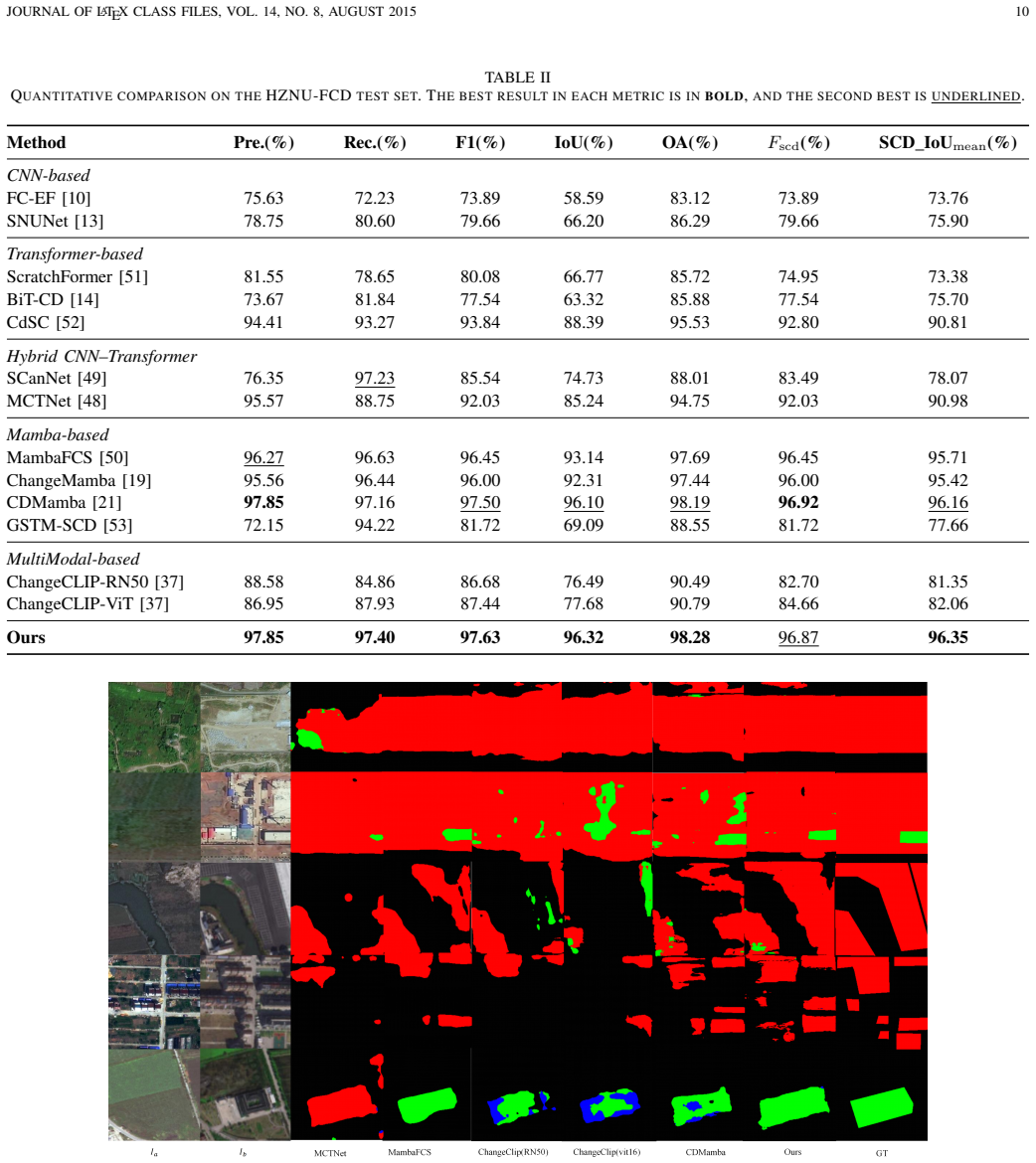Screen dimensions: 1036x1163
Task: Open citation [10] next to FC-EF
Action: pyautogui.click(x=76, y=198)
